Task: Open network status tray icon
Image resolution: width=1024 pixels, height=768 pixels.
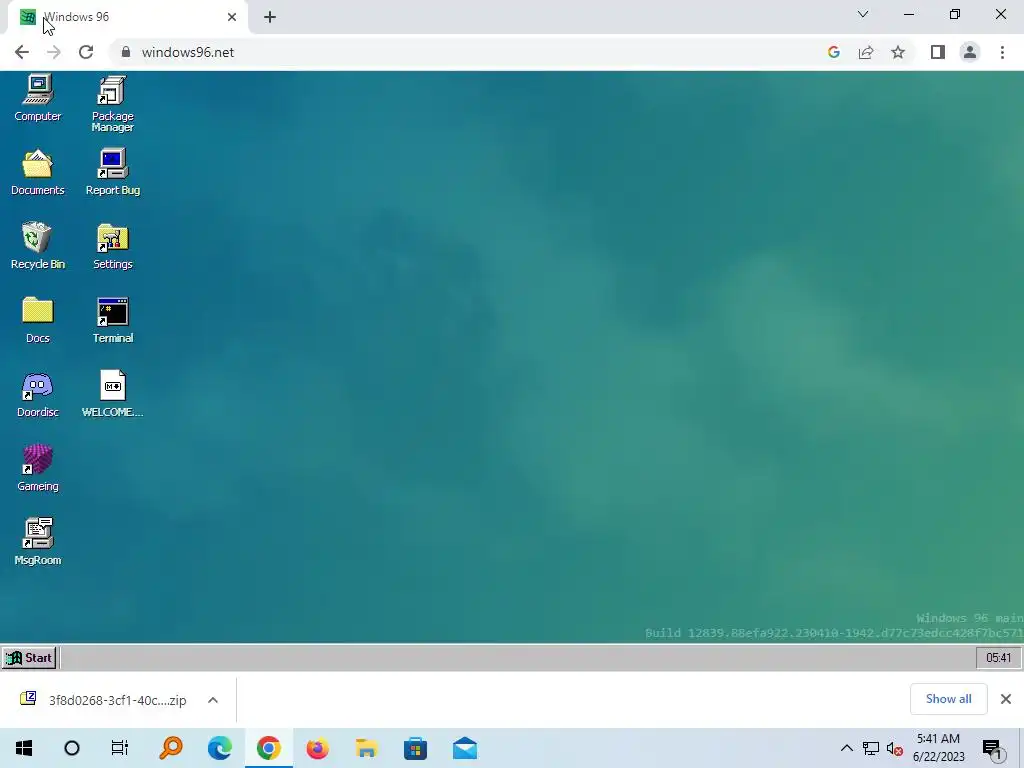Action: click(x=871, y=748)
